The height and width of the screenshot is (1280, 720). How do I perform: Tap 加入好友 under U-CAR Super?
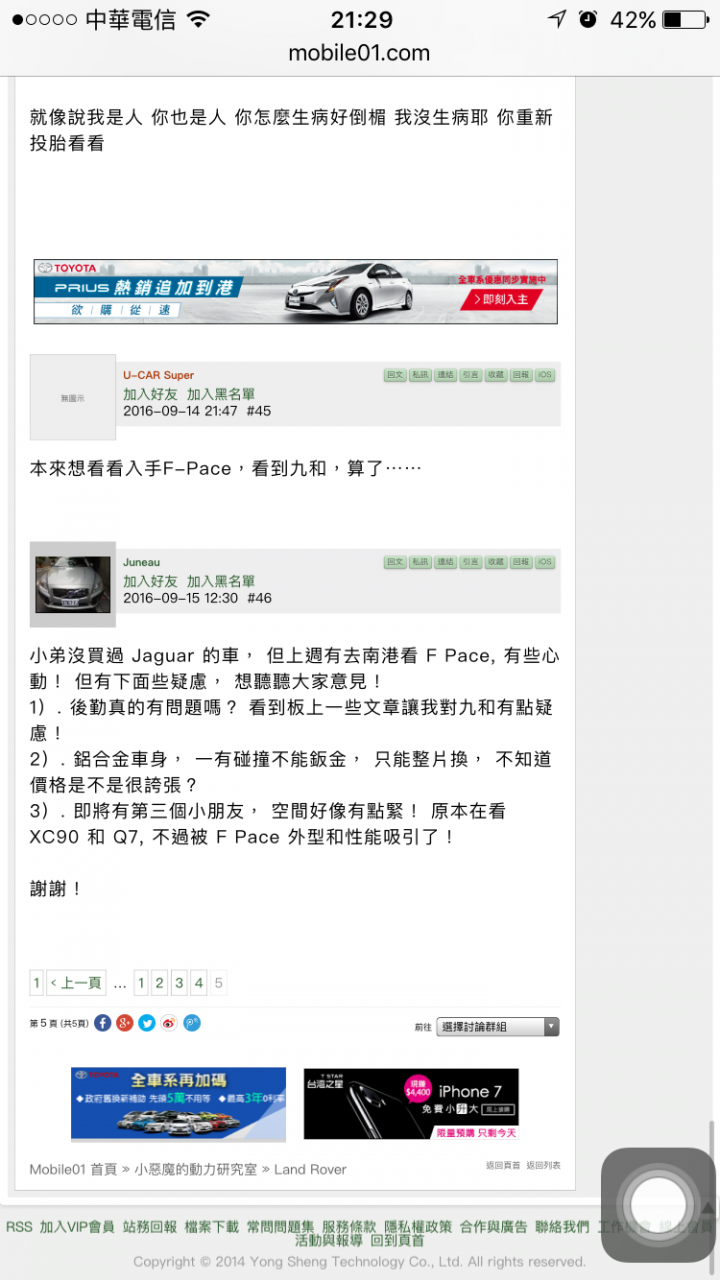click(150, 394)
